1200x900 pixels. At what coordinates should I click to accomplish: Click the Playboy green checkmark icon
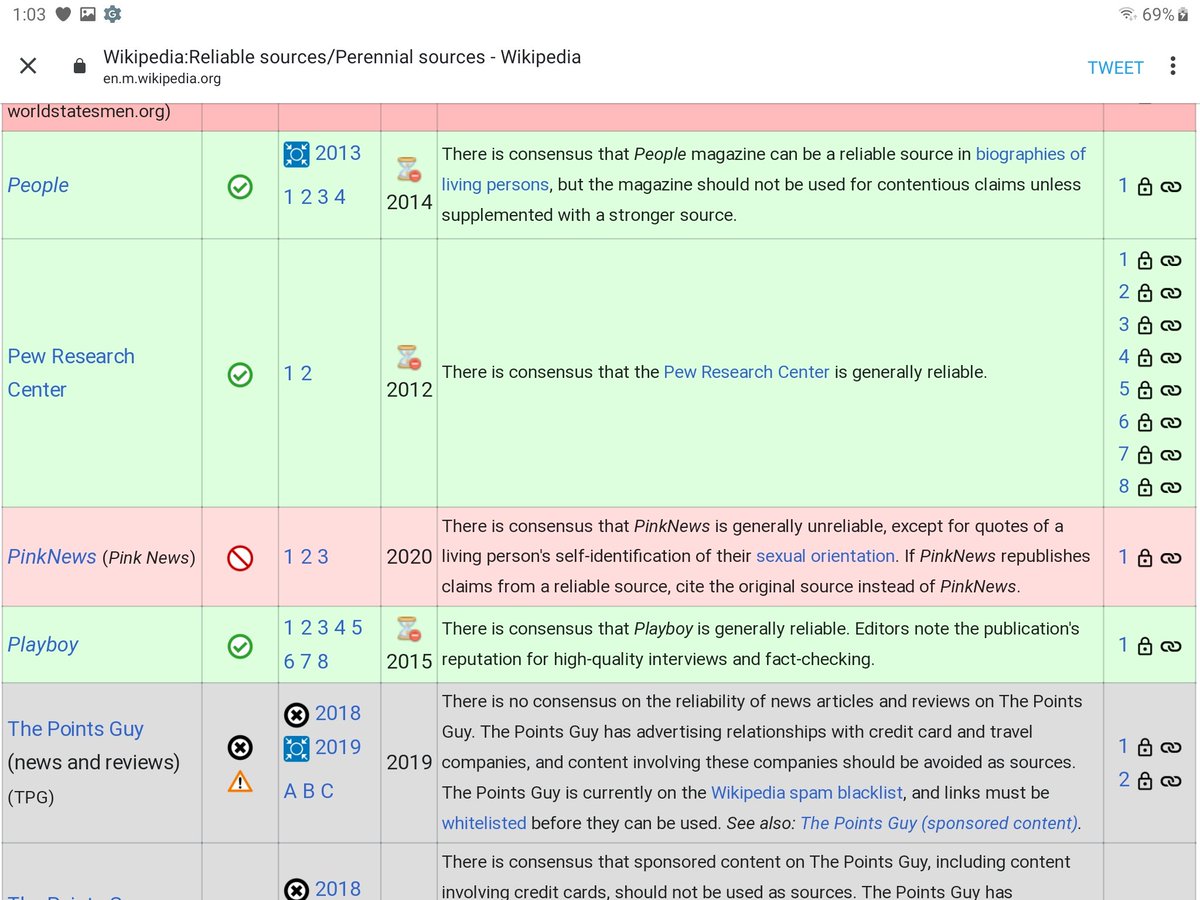(x=240, y=646)
